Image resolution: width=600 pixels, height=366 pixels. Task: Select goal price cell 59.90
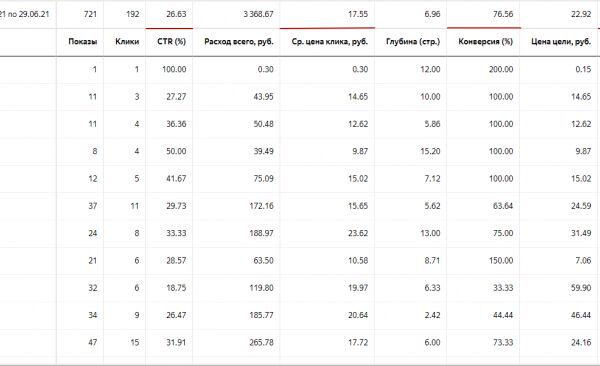click(581, 288)
